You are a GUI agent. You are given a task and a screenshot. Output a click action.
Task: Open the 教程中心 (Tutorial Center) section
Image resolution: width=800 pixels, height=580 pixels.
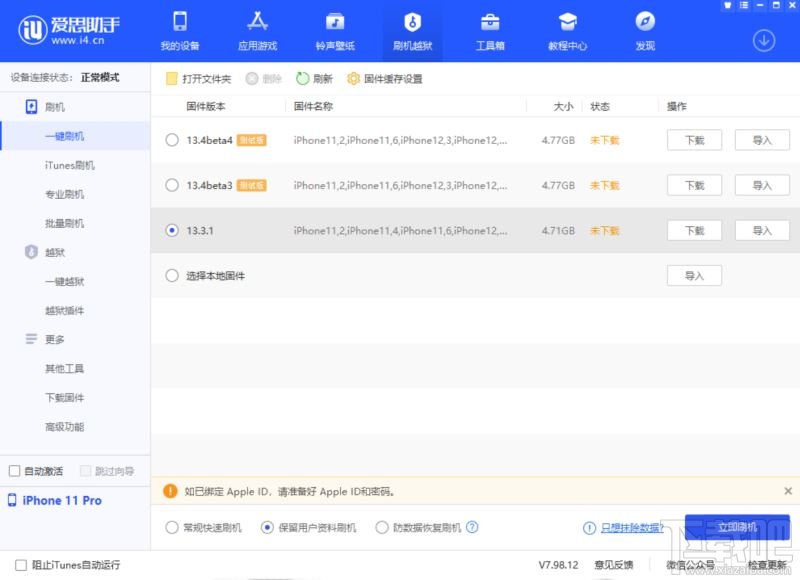568,30
